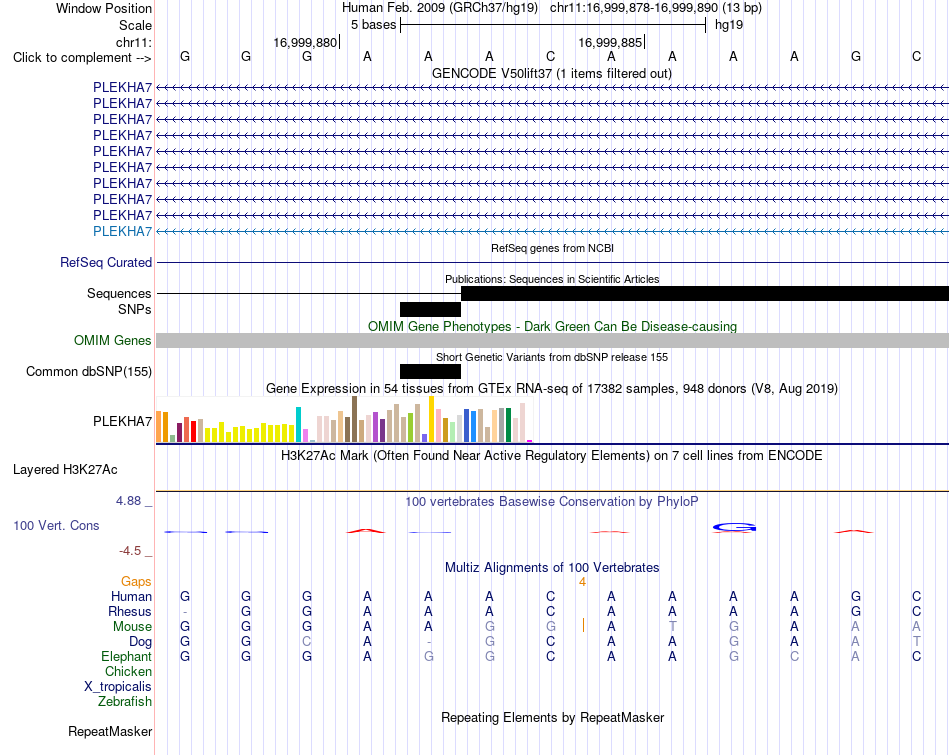Open the RefSeq Curated track label

pyautogui.click(x=105, y=262)
